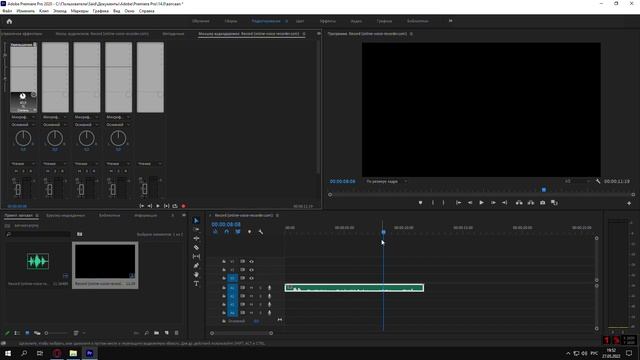This screenshot has height=360, width=640.
Task: Enable voice-over record on the first audio track
Action: 269,288
